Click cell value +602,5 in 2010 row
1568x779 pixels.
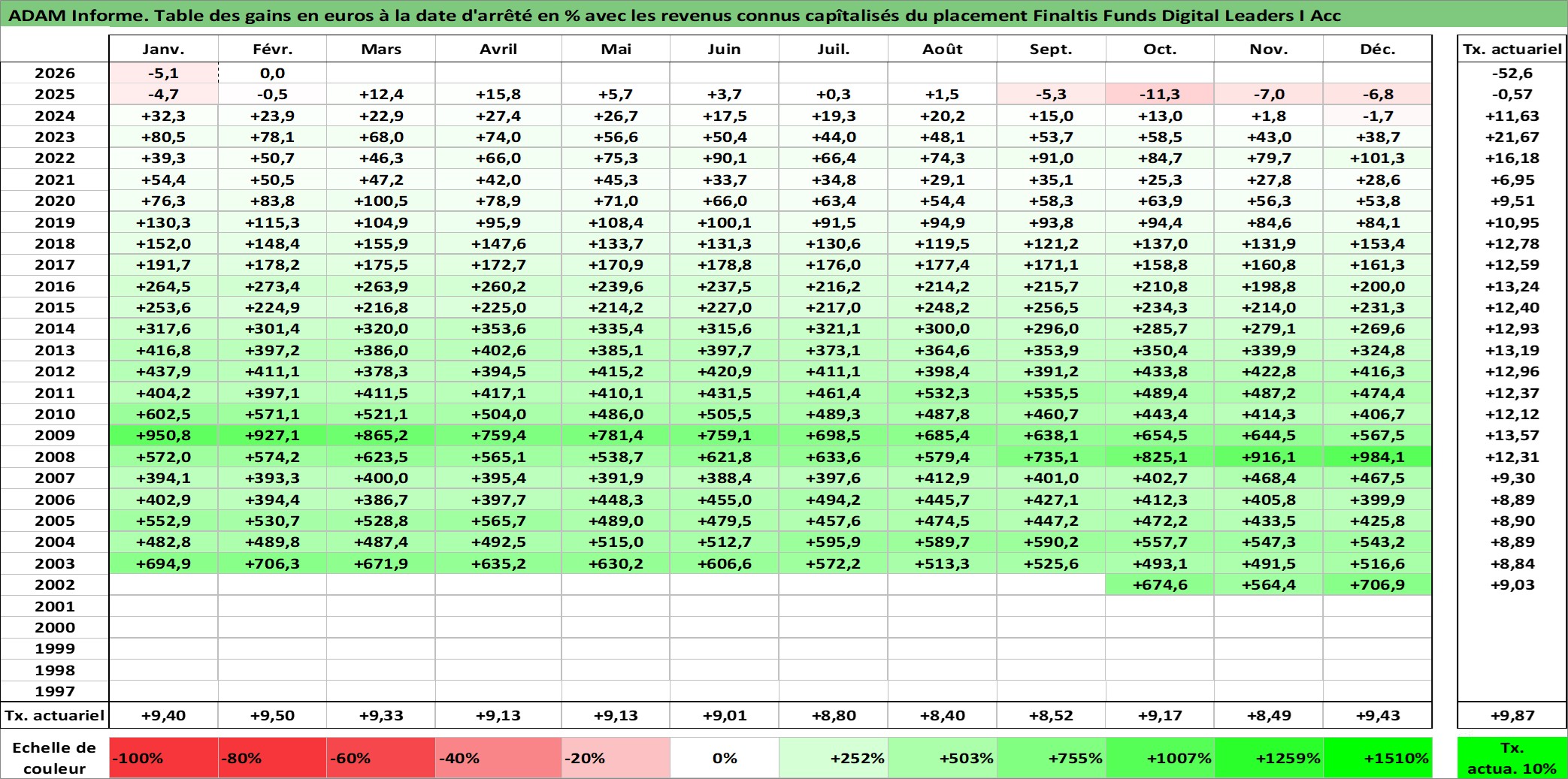click(x=163, y=414)
